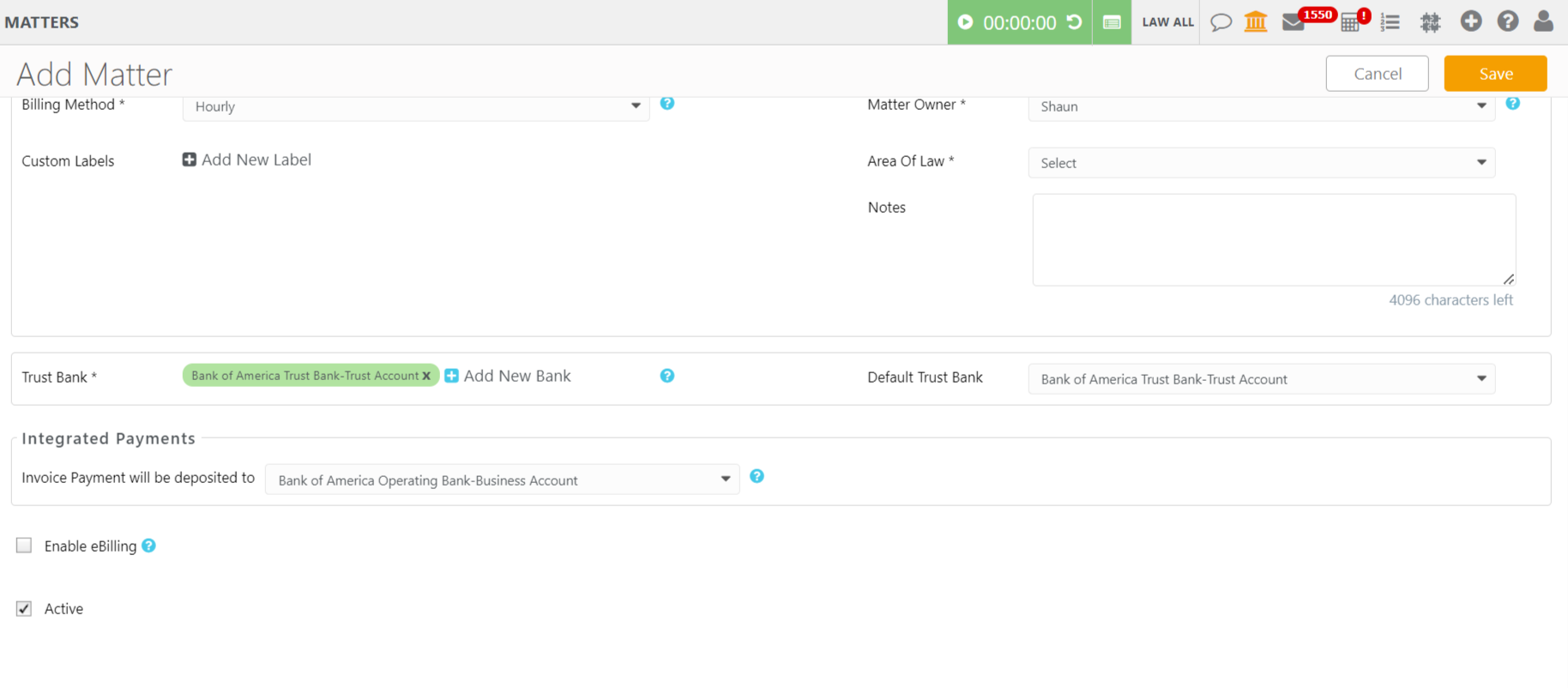Open the MATTERS menu item
This screenshot has width=1568, height=688.
(42, 22)
